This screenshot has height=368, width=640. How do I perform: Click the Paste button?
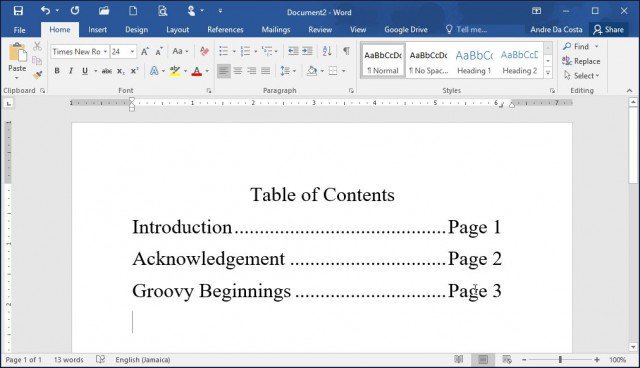click(x=17, y=61)
